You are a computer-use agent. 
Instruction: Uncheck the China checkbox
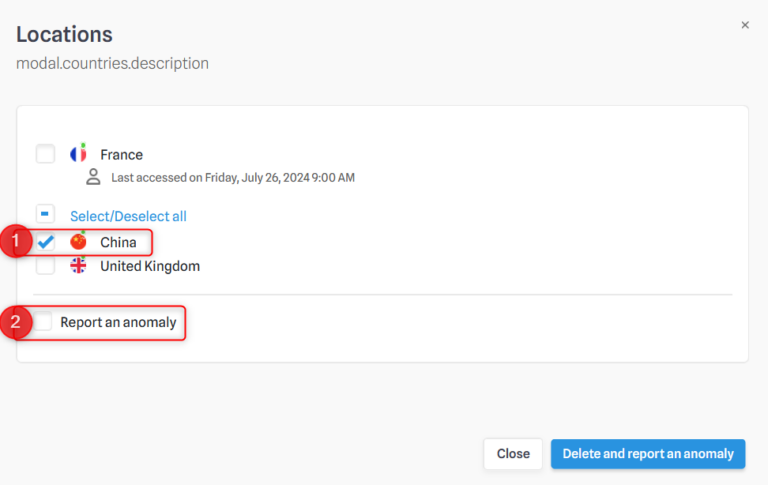tap(45, 242)
